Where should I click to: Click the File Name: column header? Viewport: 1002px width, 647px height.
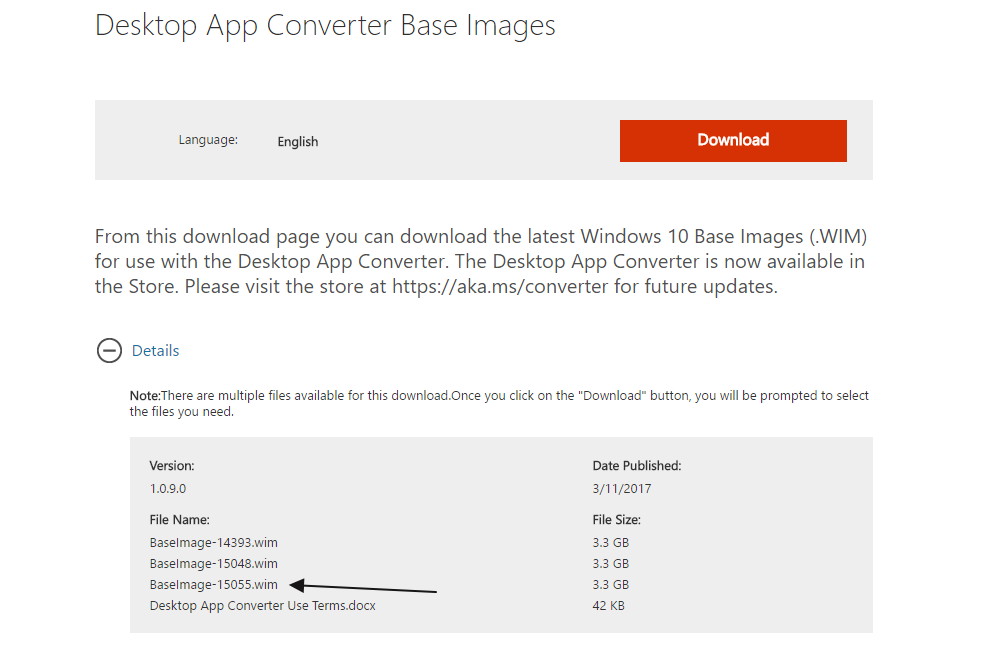[x=180, y=520]
